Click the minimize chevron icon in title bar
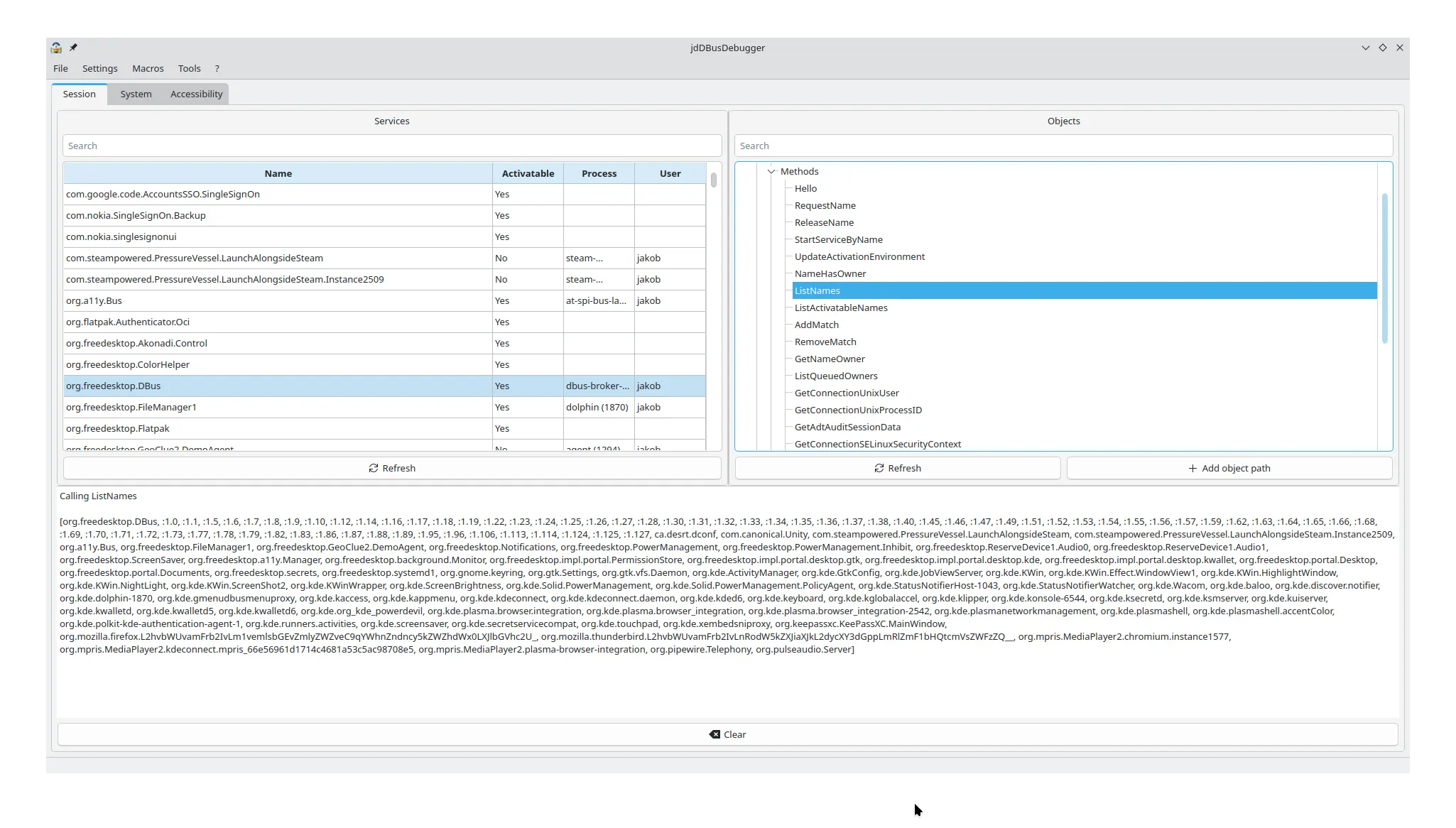 pos(1365,48)
